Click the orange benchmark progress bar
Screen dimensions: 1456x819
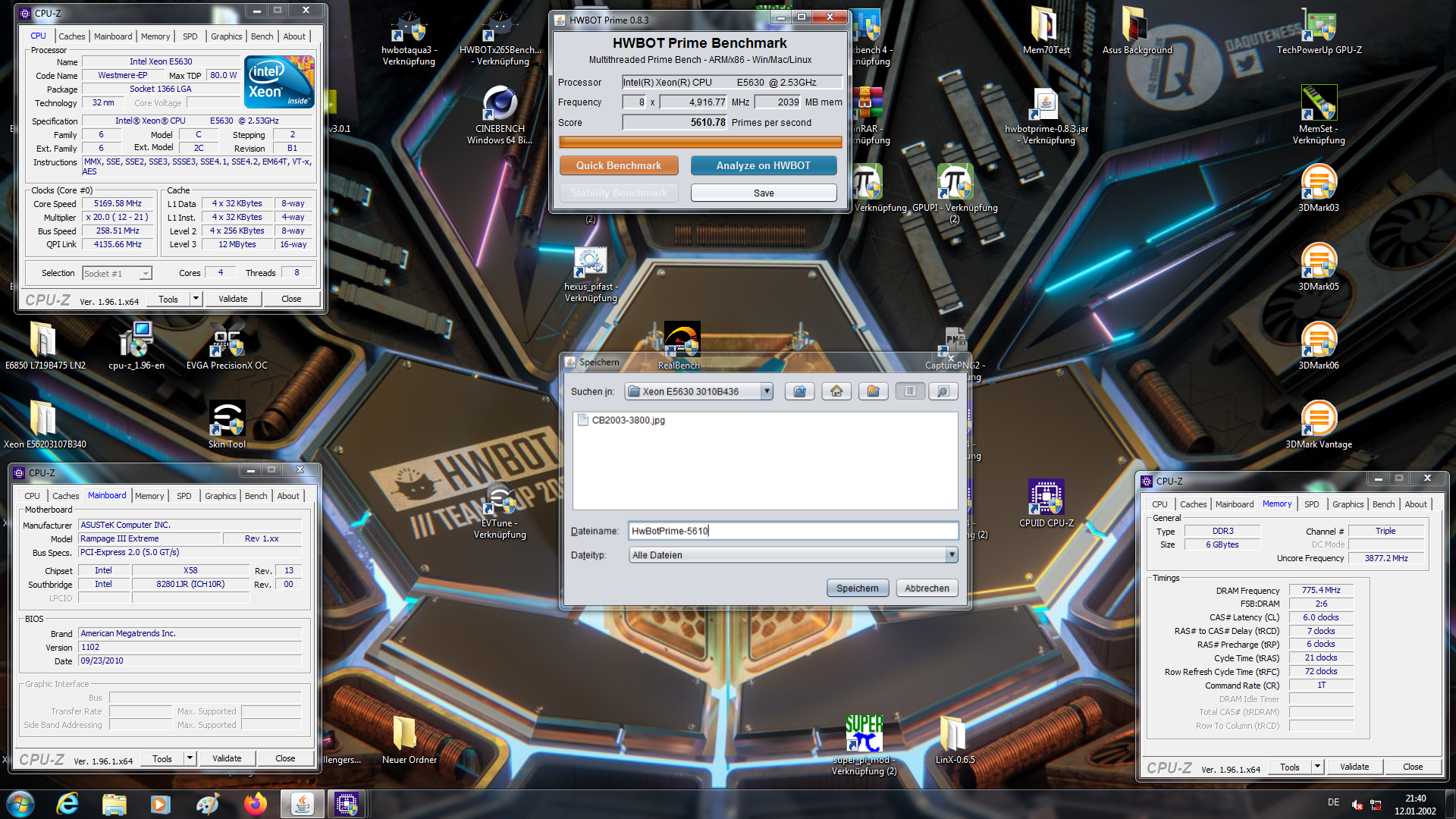(700, 142)
